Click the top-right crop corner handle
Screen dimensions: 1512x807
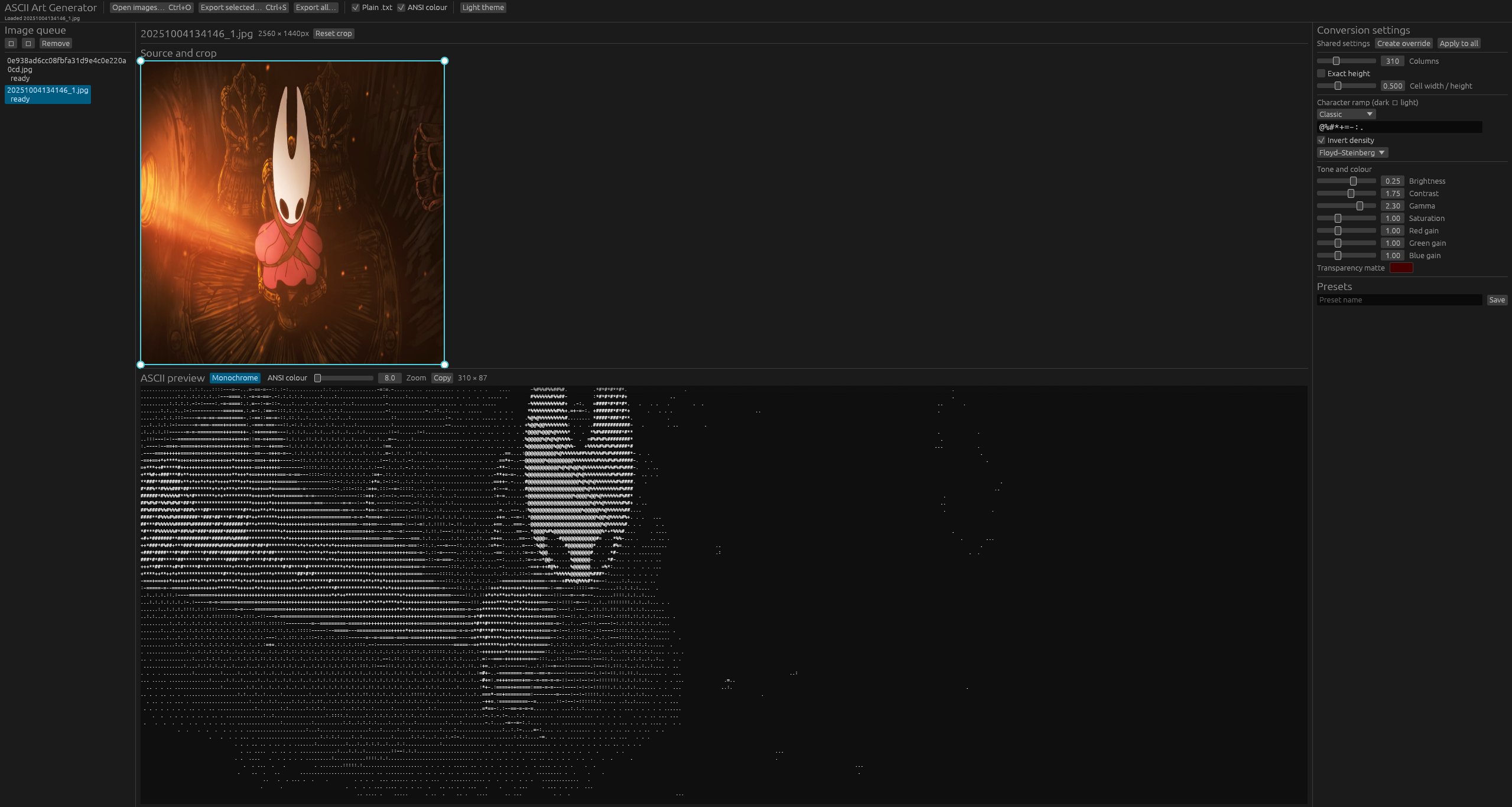[444, 61]
